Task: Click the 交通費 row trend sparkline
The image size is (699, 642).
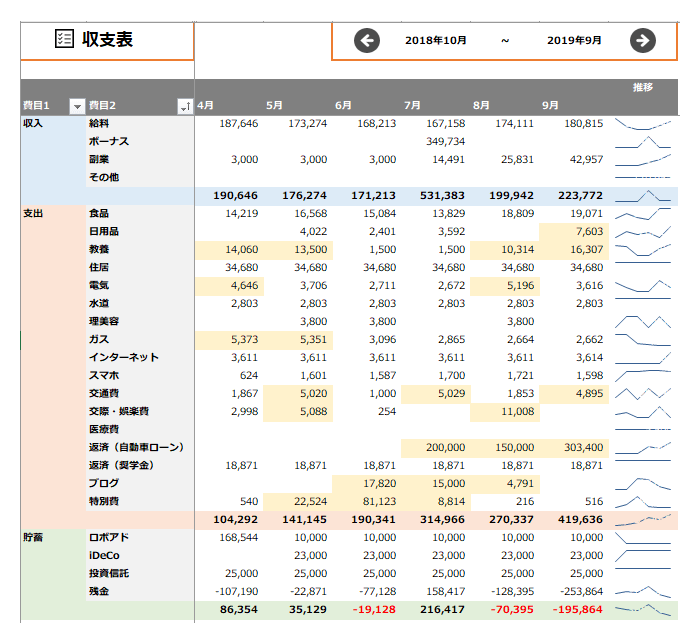Action: pyautogui.click(x=643, y=393)
